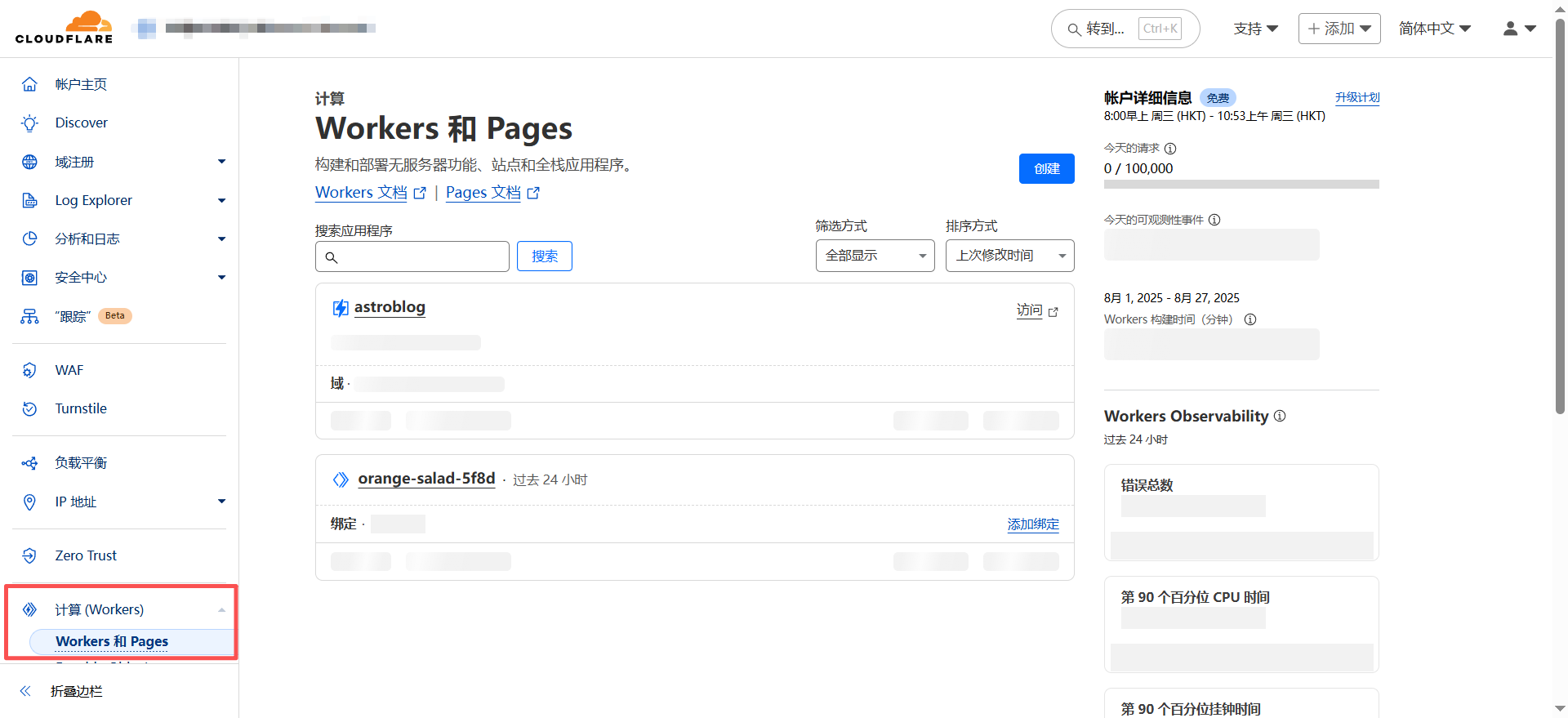
Task: Click the Compute Workers diamond icon
Action: coord(29,609)
